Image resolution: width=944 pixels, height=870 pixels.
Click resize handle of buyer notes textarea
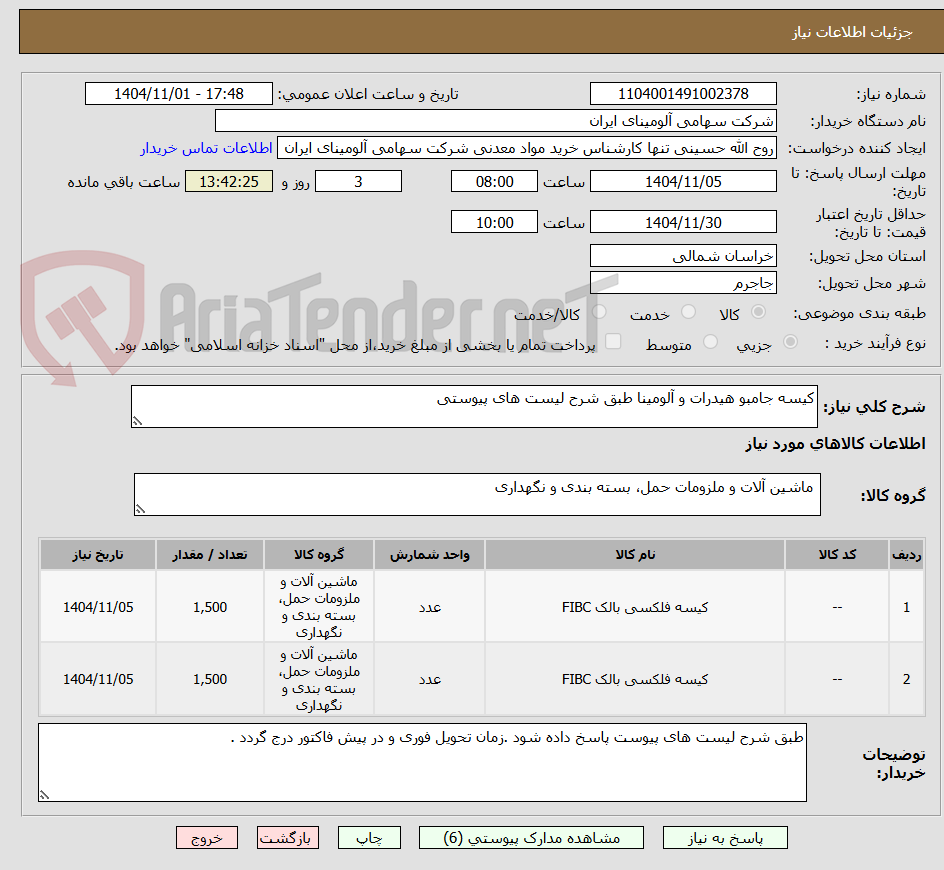pos(44,795)
